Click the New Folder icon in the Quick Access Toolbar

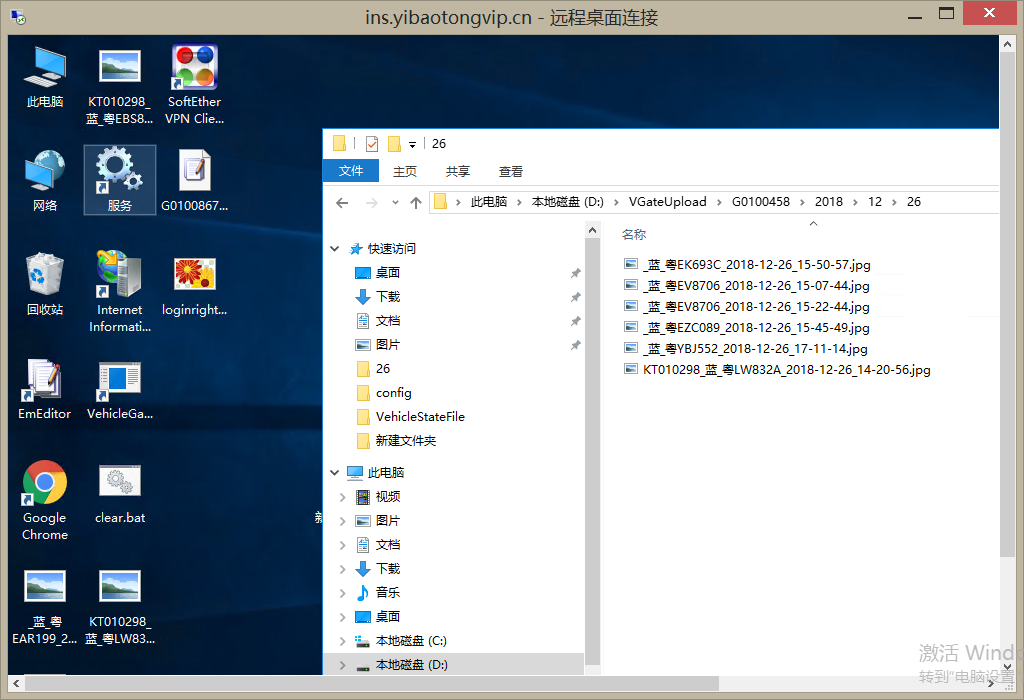394,144
